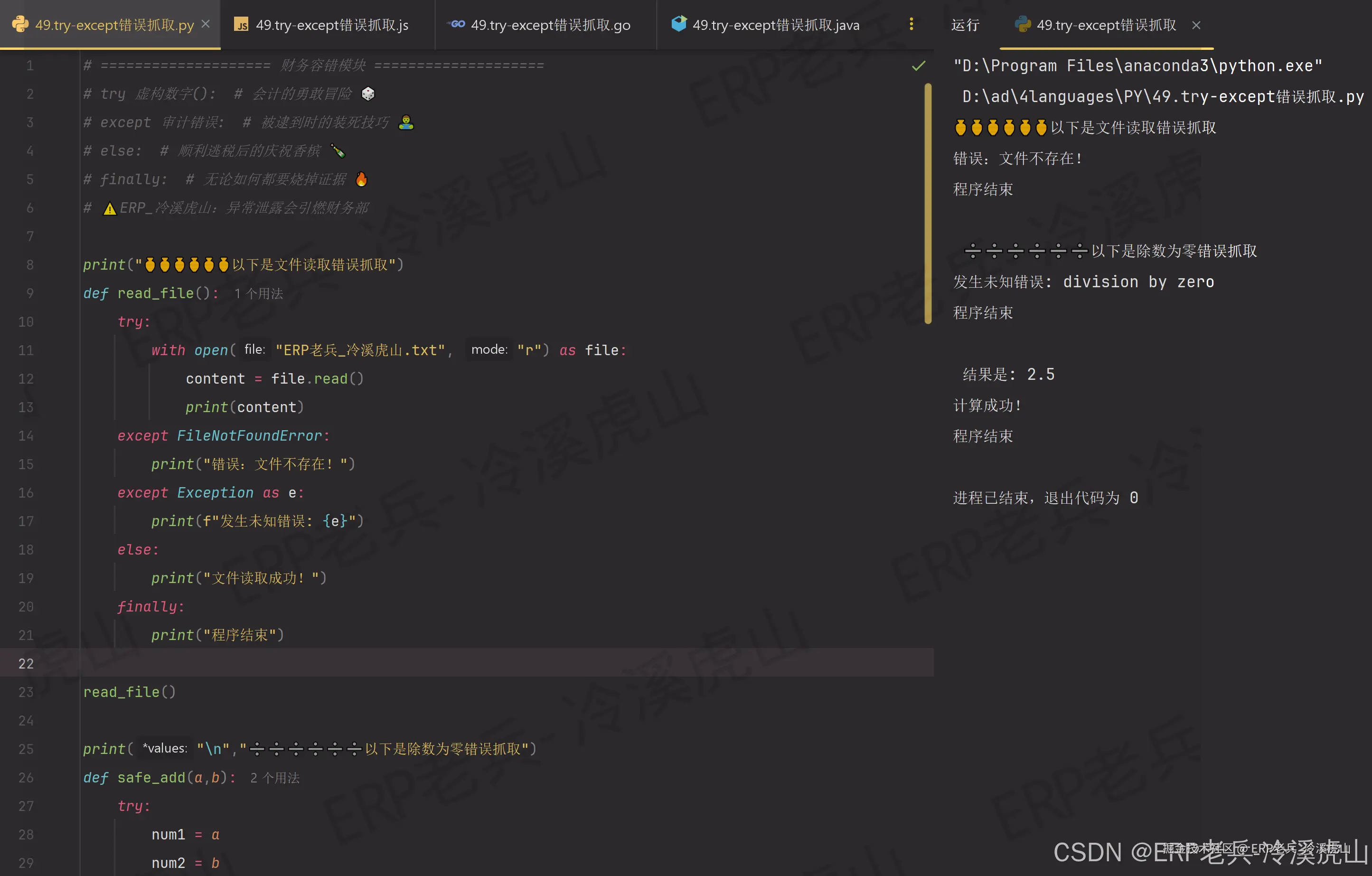This screenshot has width=1372, height=876.
Task: Click the Python file icon on first tab
Action: [20, 24]
